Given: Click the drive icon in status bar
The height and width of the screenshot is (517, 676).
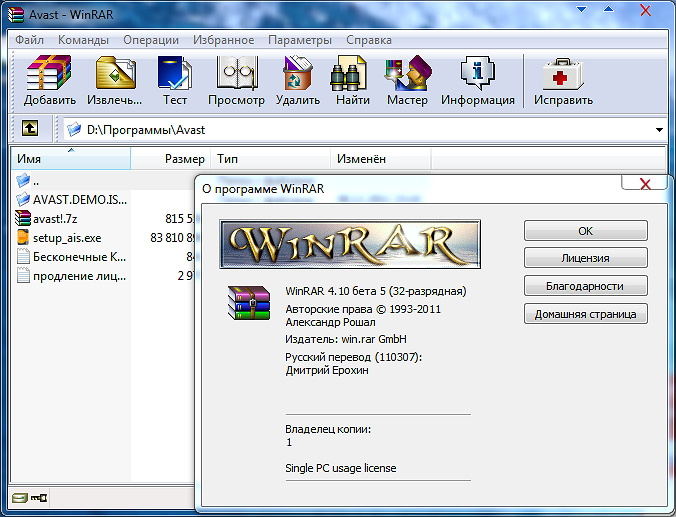Looking at the screenshot, I should (19, 498).
